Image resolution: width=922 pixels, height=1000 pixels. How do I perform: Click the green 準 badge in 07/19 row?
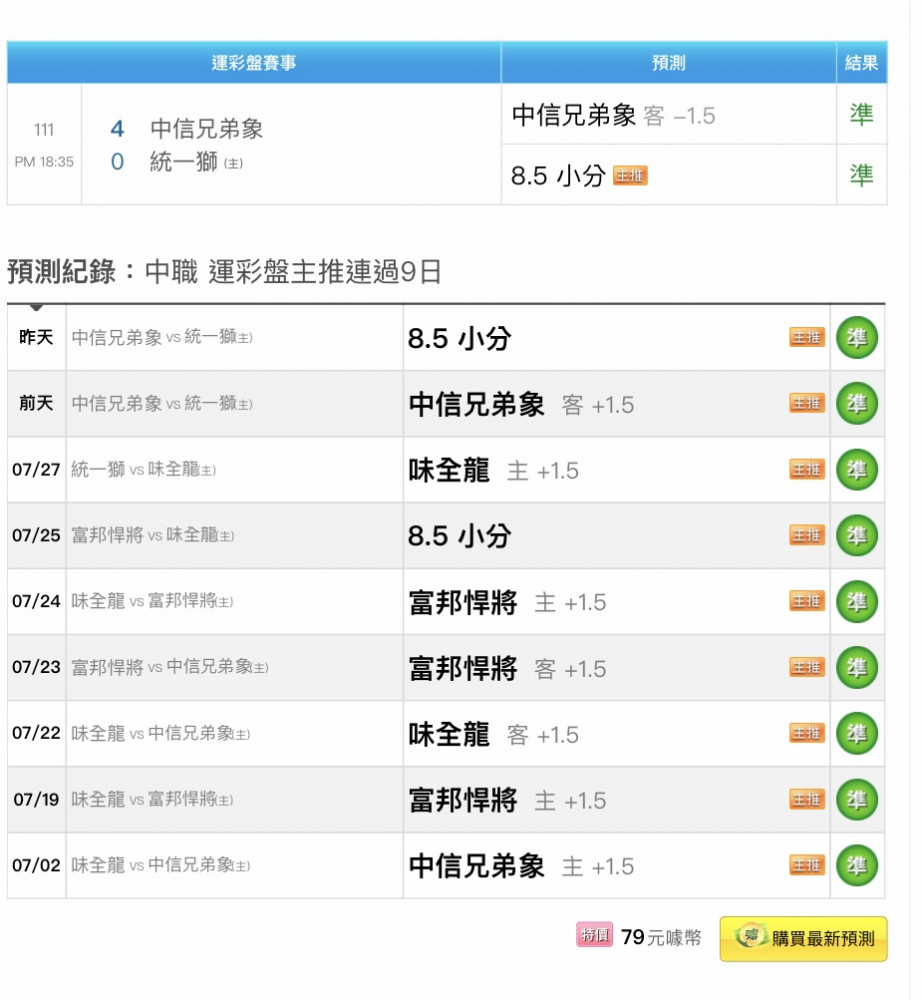click(857, 799)
